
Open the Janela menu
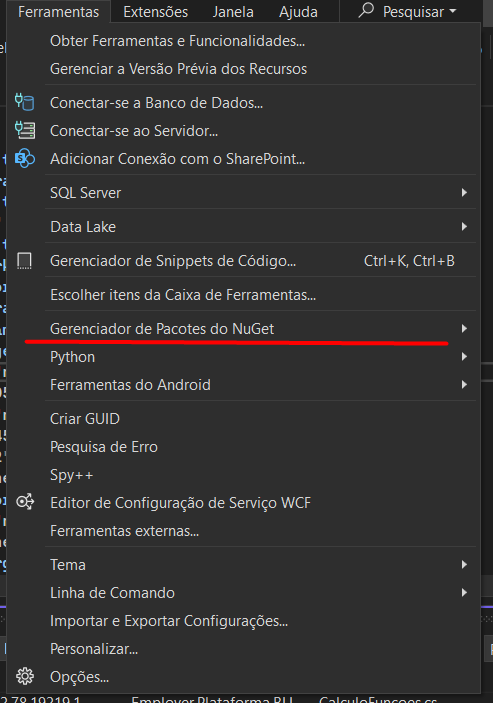click(233, 12)
